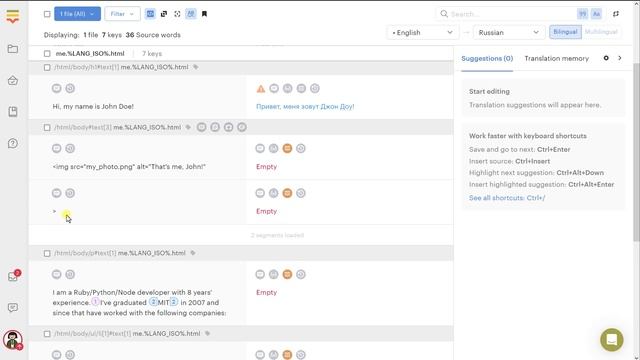Tick checkbox for /html/body/h1#text[1] key
This screenshot has height=360, width=640.
coord(47,67)
